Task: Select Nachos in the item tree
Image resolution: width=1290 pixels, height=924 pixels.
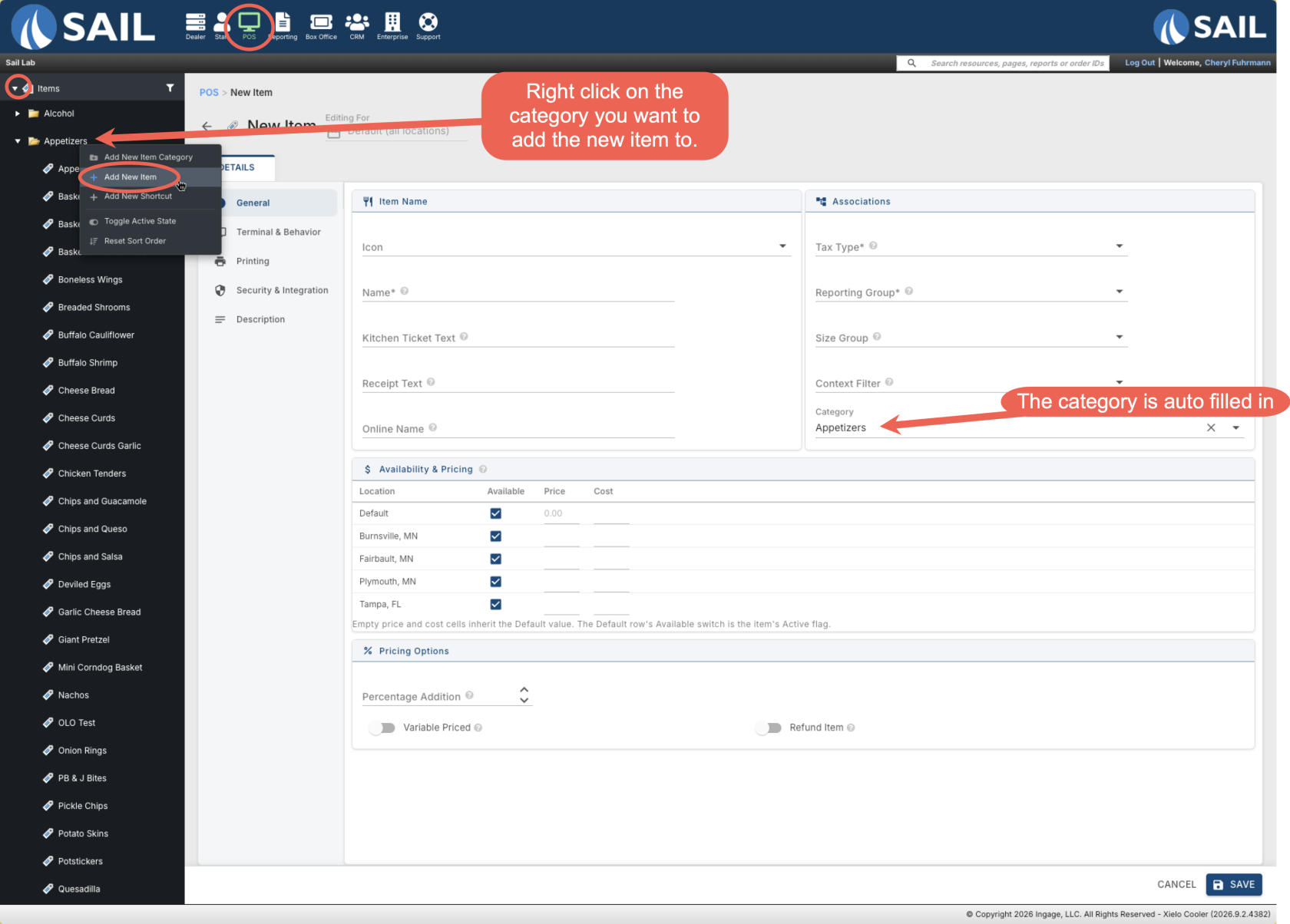Action: pyautogui.click(x=74, y=695)
